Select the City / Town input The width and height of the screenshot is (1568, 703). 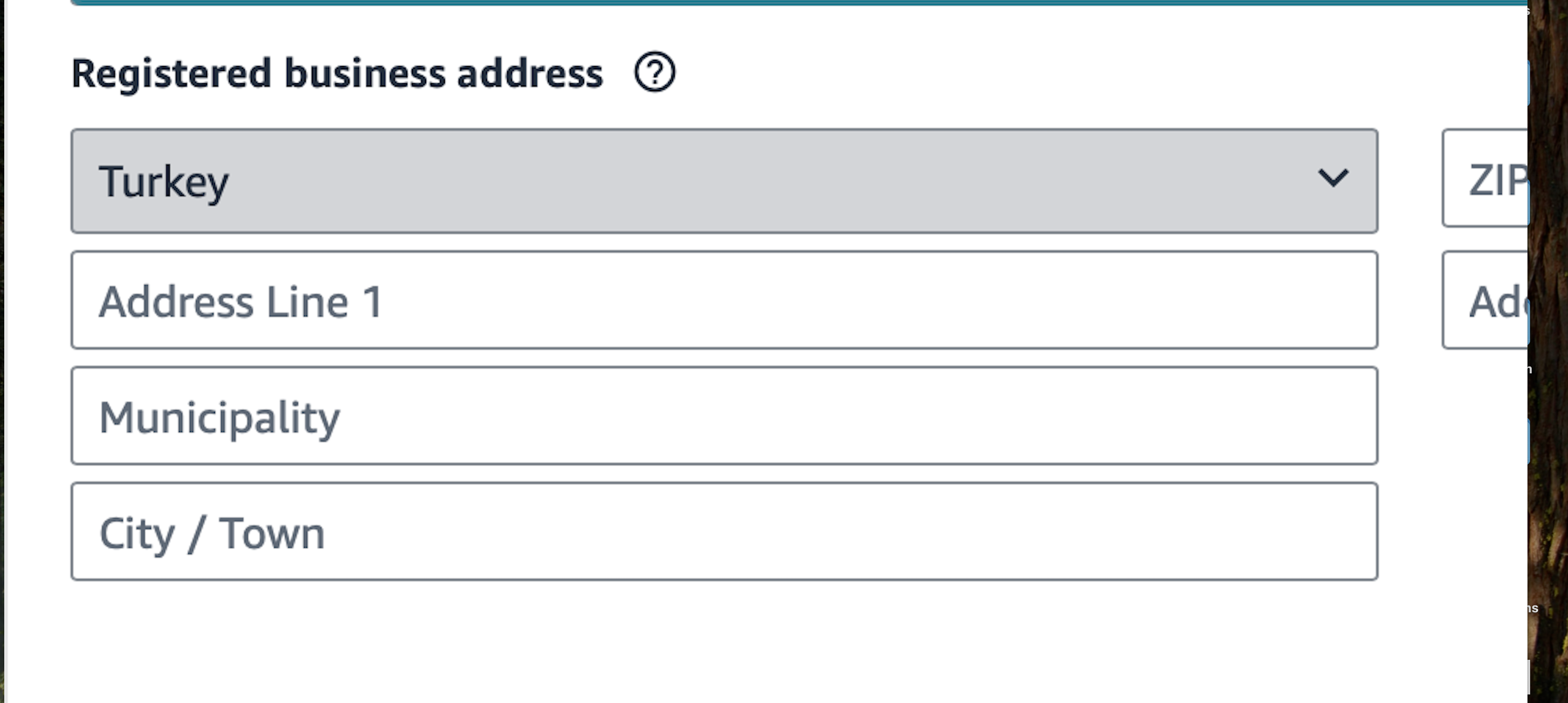724,531
